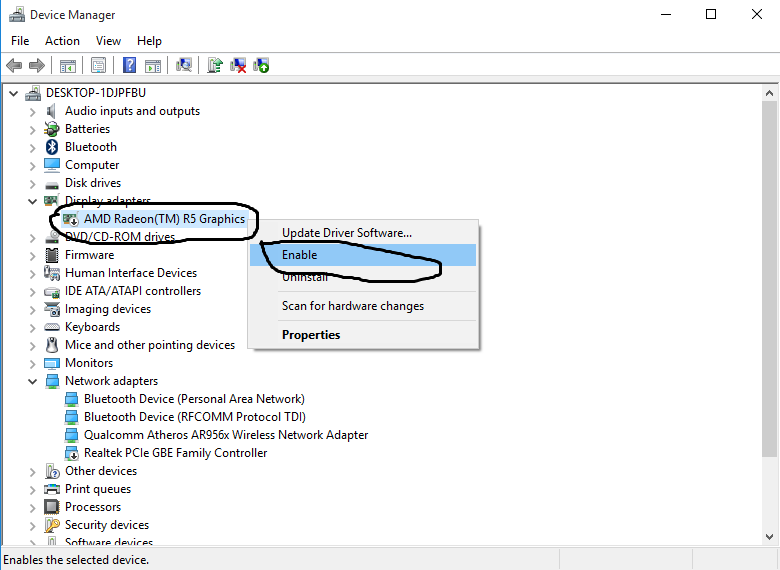
Task: Click Show/Hide Action Pane toolbar icon
Action: click(x=153, y=65)
